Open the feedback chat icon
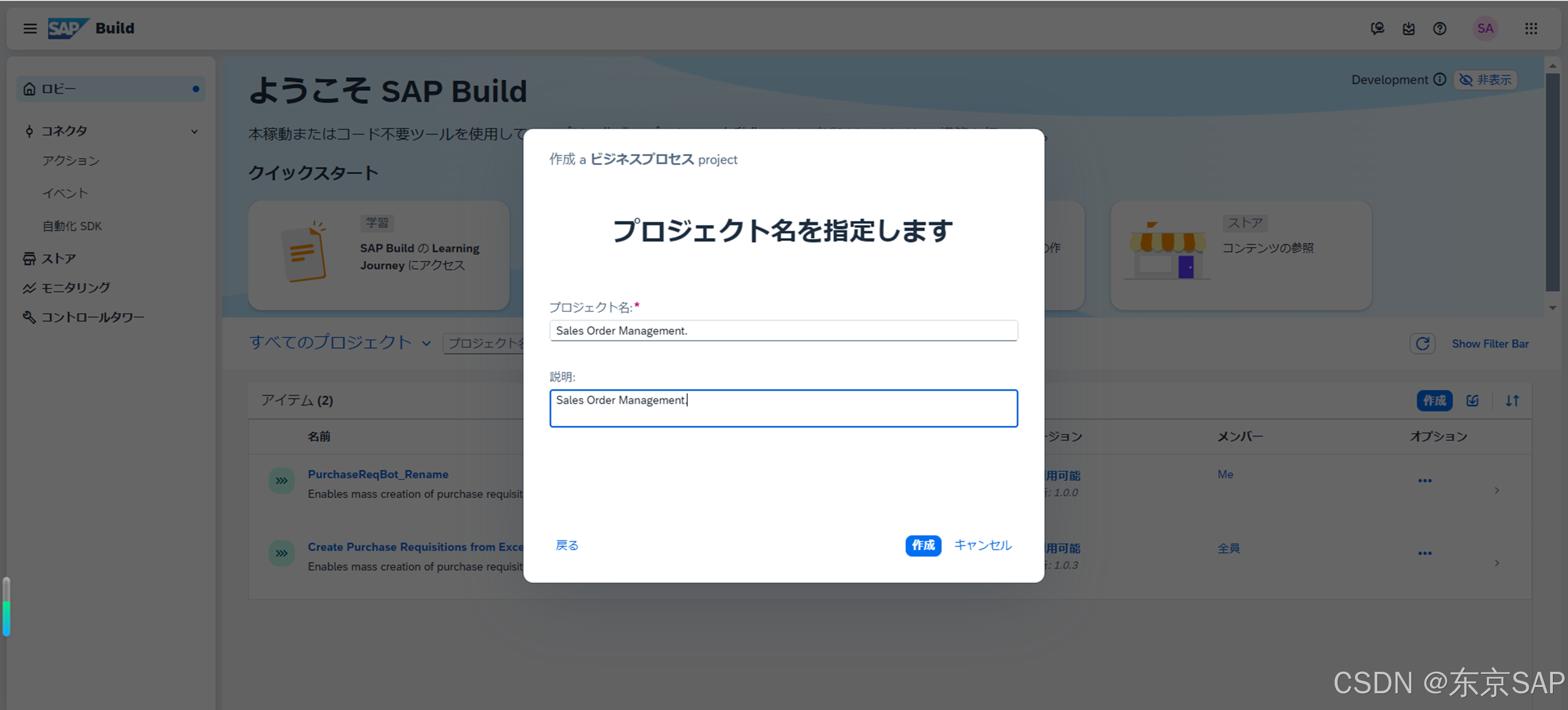Screen dimensions: 1568x710 tap(1377, 28)
